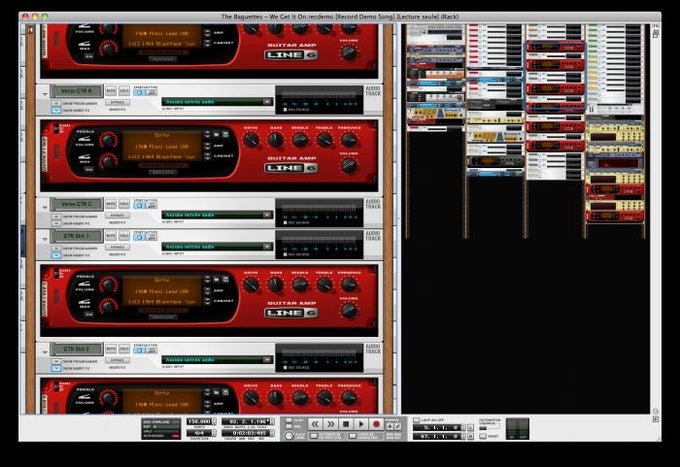The image size is (680, 467).
Task: Bypass insert FX on GTR Skit 1
Action: click(118, 247)
